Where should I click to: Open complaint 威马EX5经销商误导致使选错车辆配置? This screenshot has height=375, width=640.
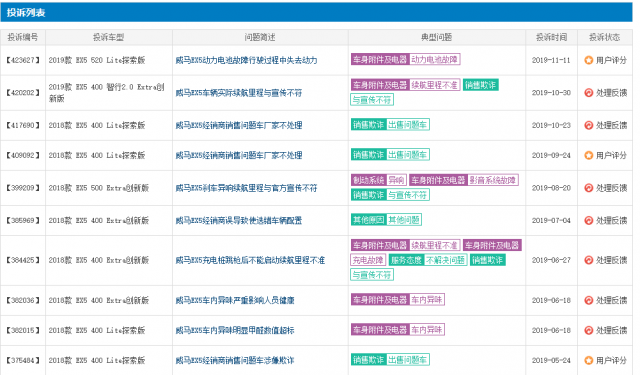click(x=239, y=221)
